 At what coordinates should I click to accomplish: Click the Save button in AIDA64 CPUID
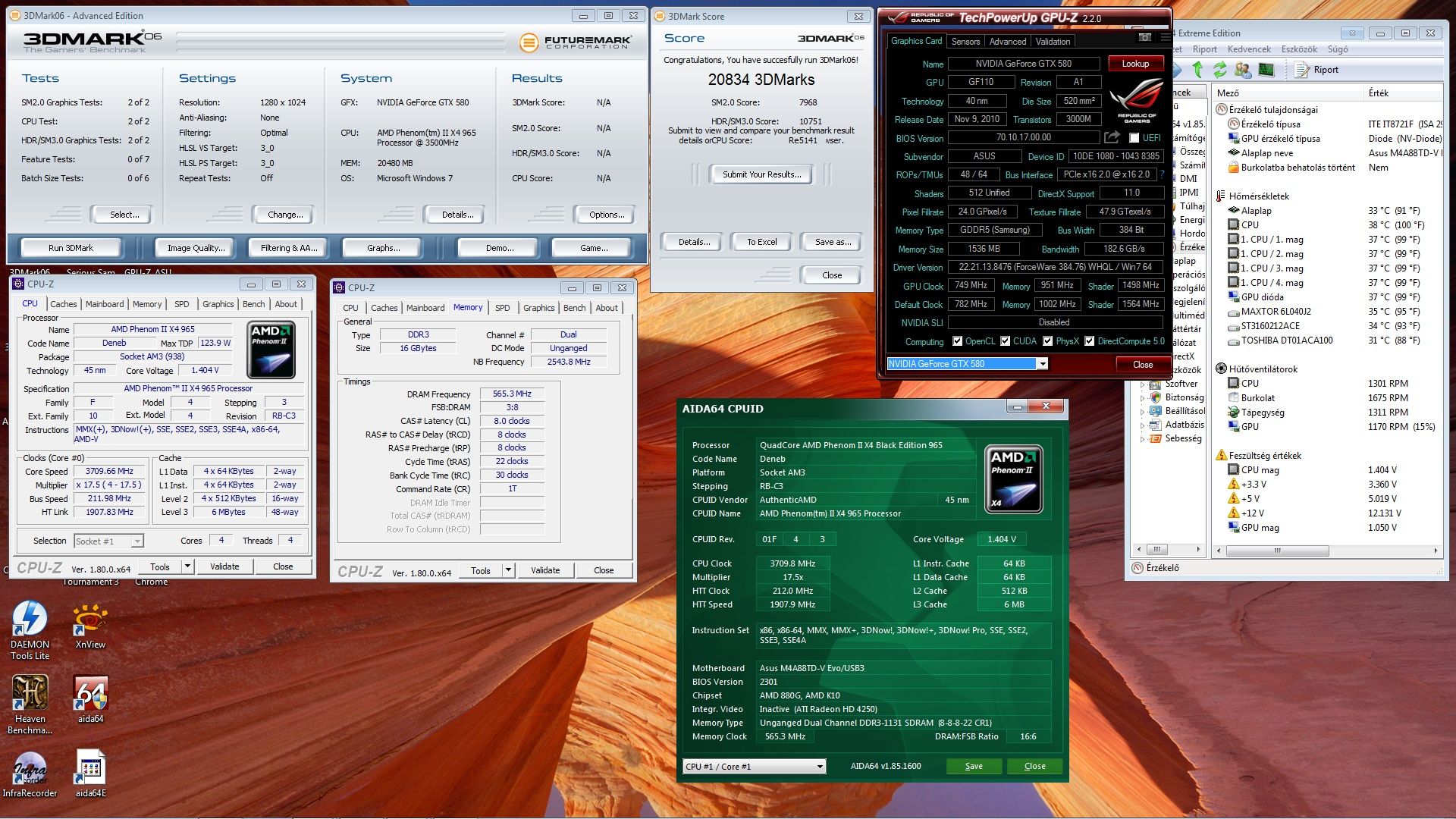click(x=974, y=766)
